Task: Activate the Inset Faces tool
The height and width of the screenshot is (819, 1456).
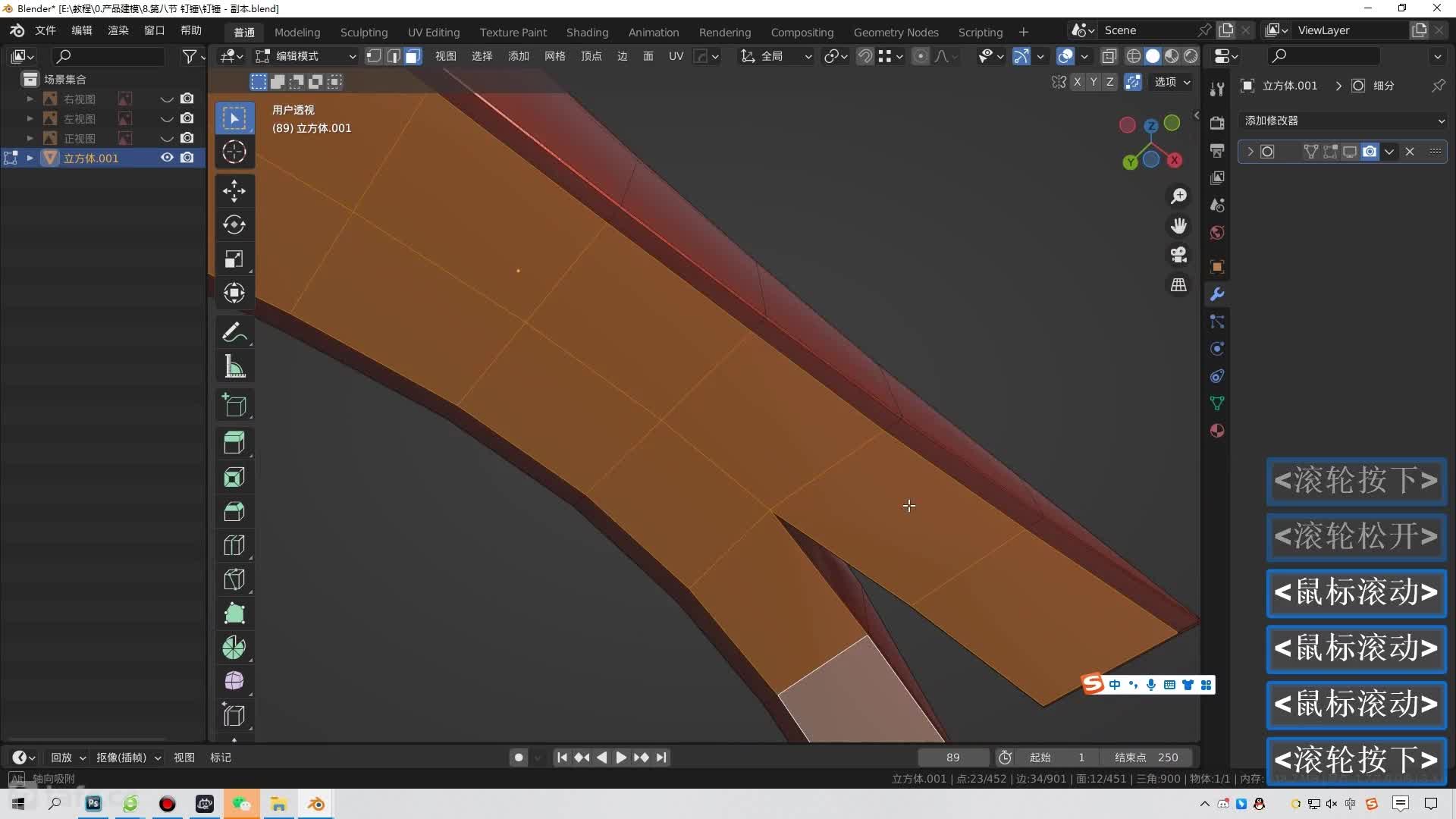Action: point(234,477)
